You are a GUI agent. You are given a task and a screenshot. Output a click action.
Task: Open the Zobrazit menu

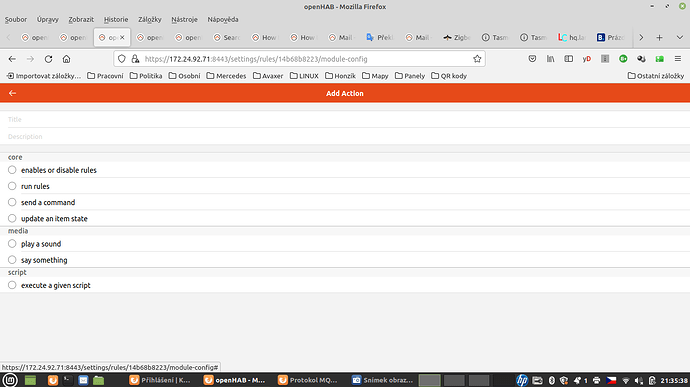[81, 19]
